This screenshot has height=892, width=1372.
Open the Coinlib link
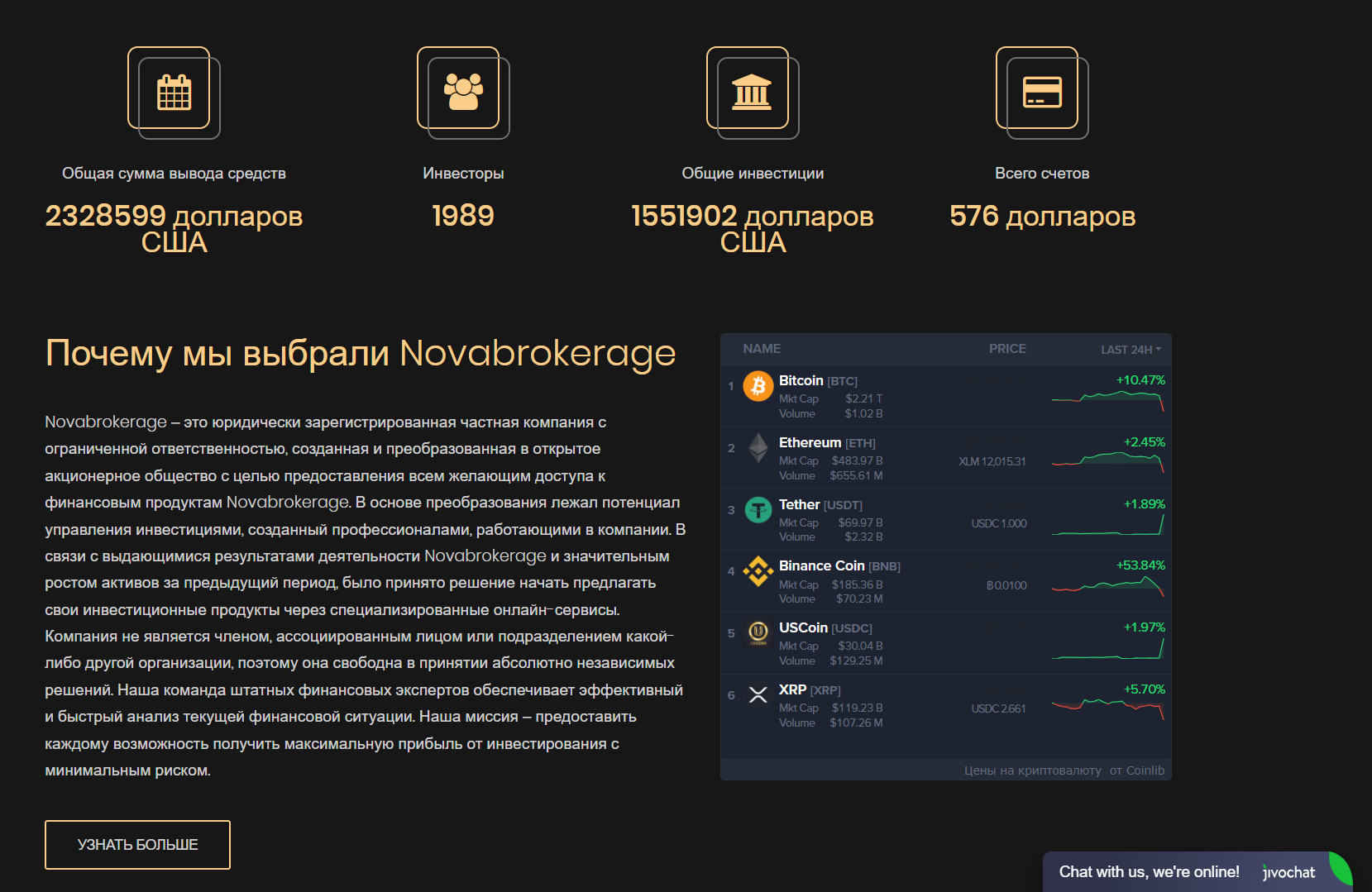click(1145, 770)
